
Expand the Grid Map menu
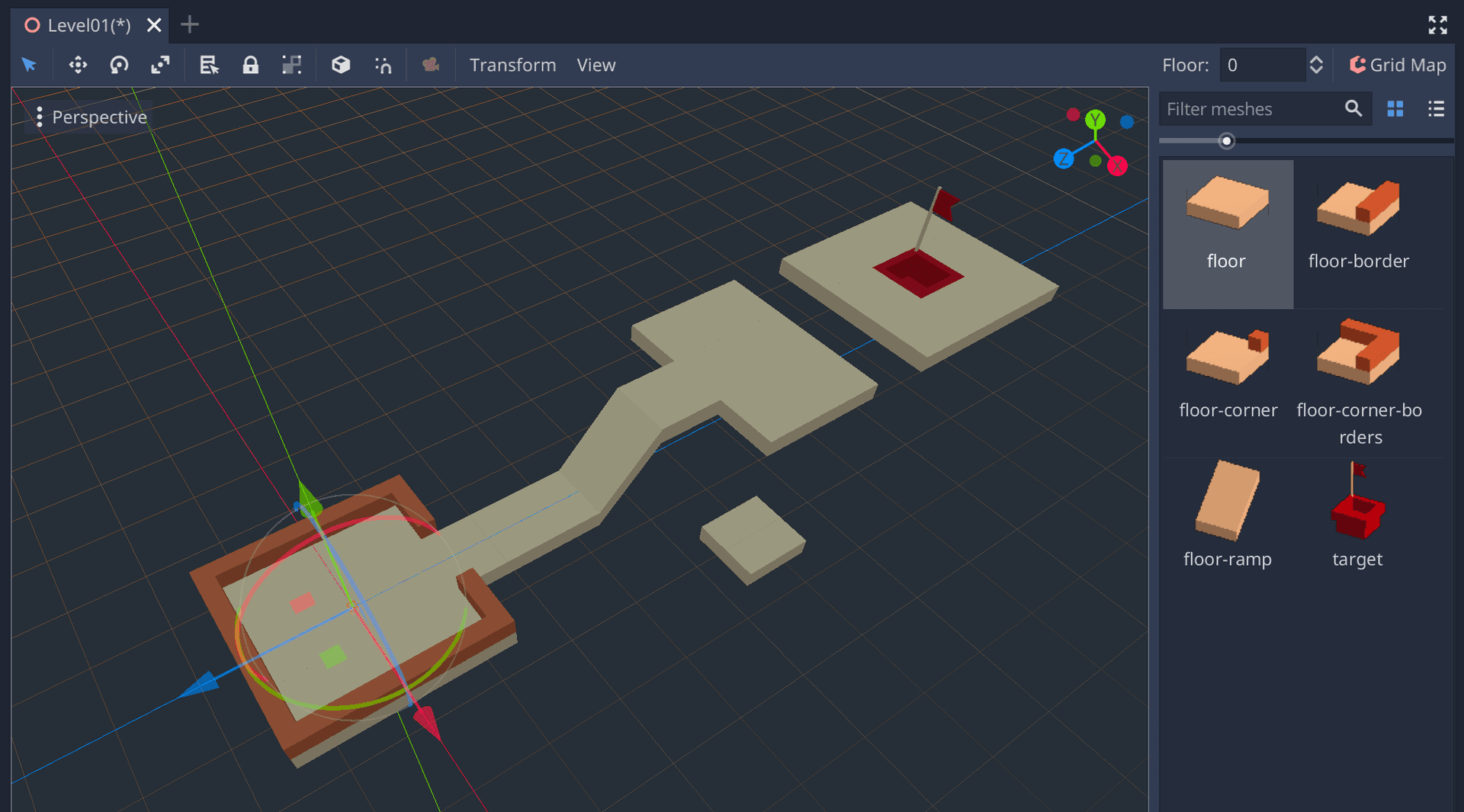pyautogui.click(x=1398, y=65)
